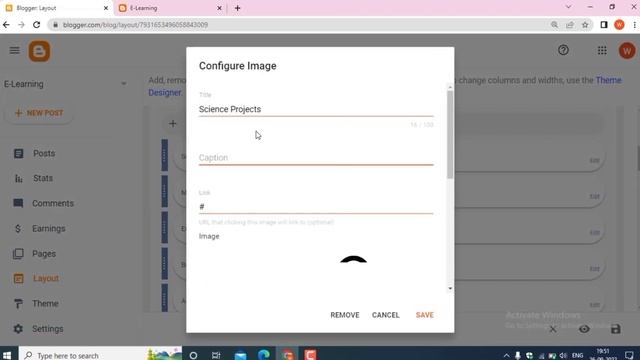Screen dimensions: 640x360
Task: Toggle the browser side panel icon
Action: (604, 25)
